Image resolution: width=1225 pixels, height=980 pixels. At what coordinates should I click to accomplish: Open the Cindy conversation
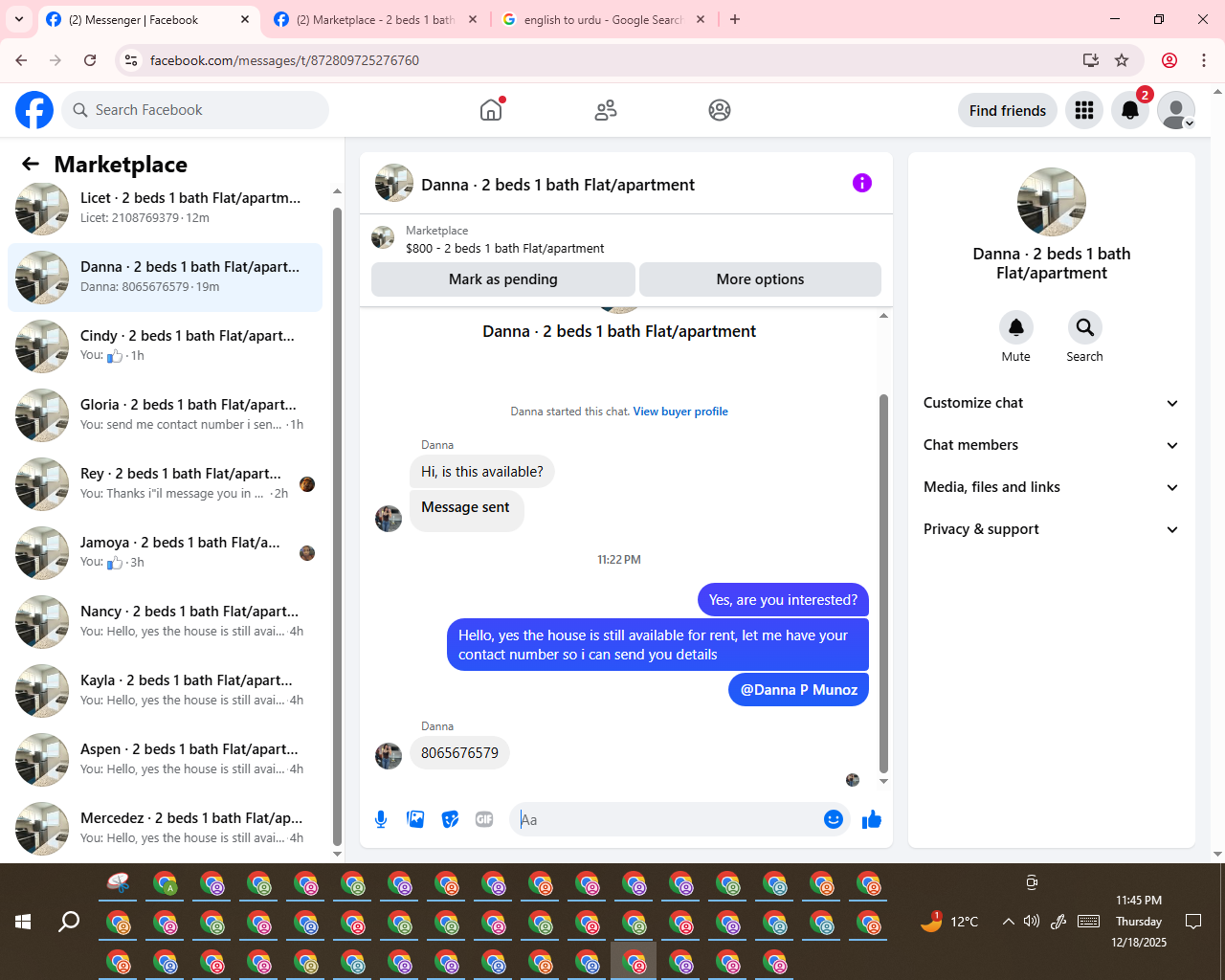click(165, 346)
